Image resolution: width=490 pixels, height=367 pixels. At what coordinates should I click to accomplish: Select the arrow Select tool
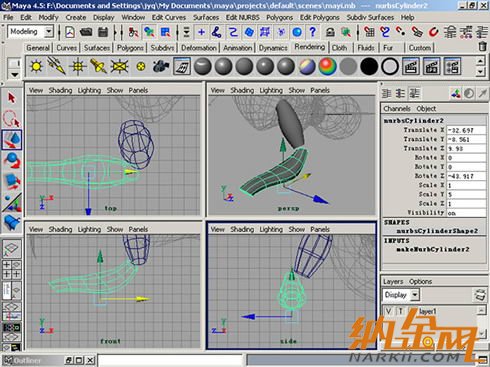coord(12,98)
